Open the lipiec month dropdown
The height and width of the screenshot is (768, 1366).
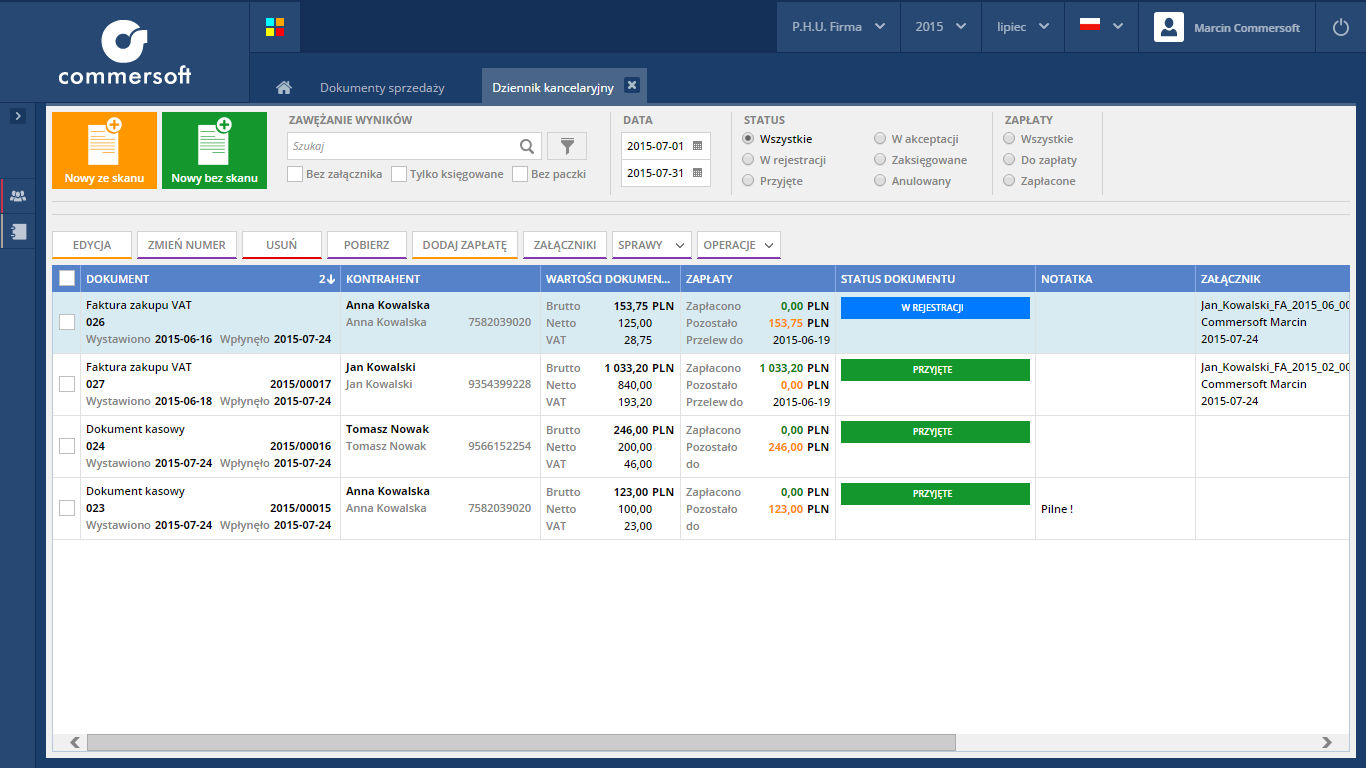coord(1022,27)
